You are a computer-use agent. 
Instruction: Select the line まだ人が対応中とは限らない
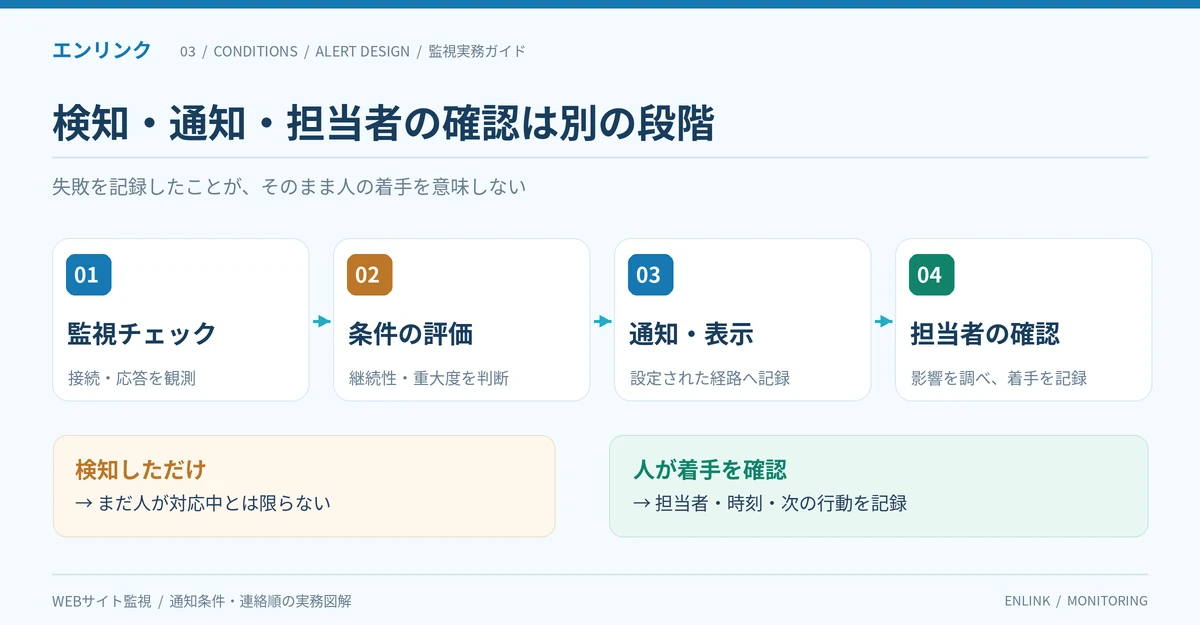[214, 503]
